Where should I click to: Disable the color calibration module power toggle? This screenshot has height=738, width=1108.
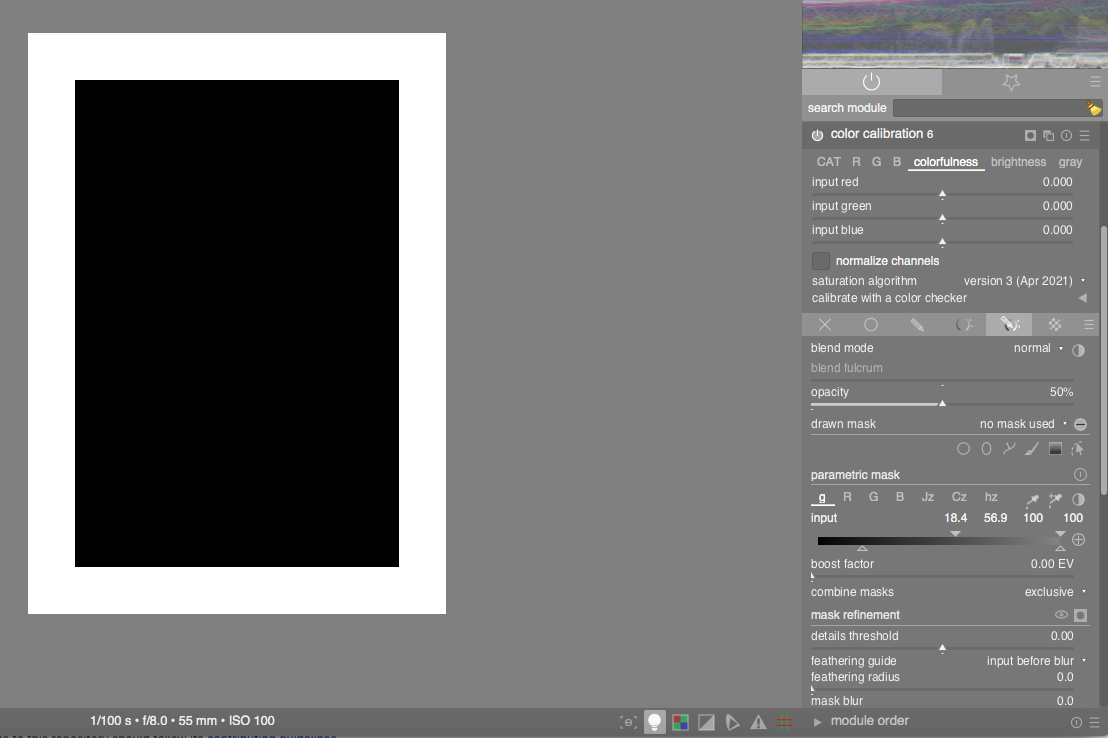tap(817, 135)
